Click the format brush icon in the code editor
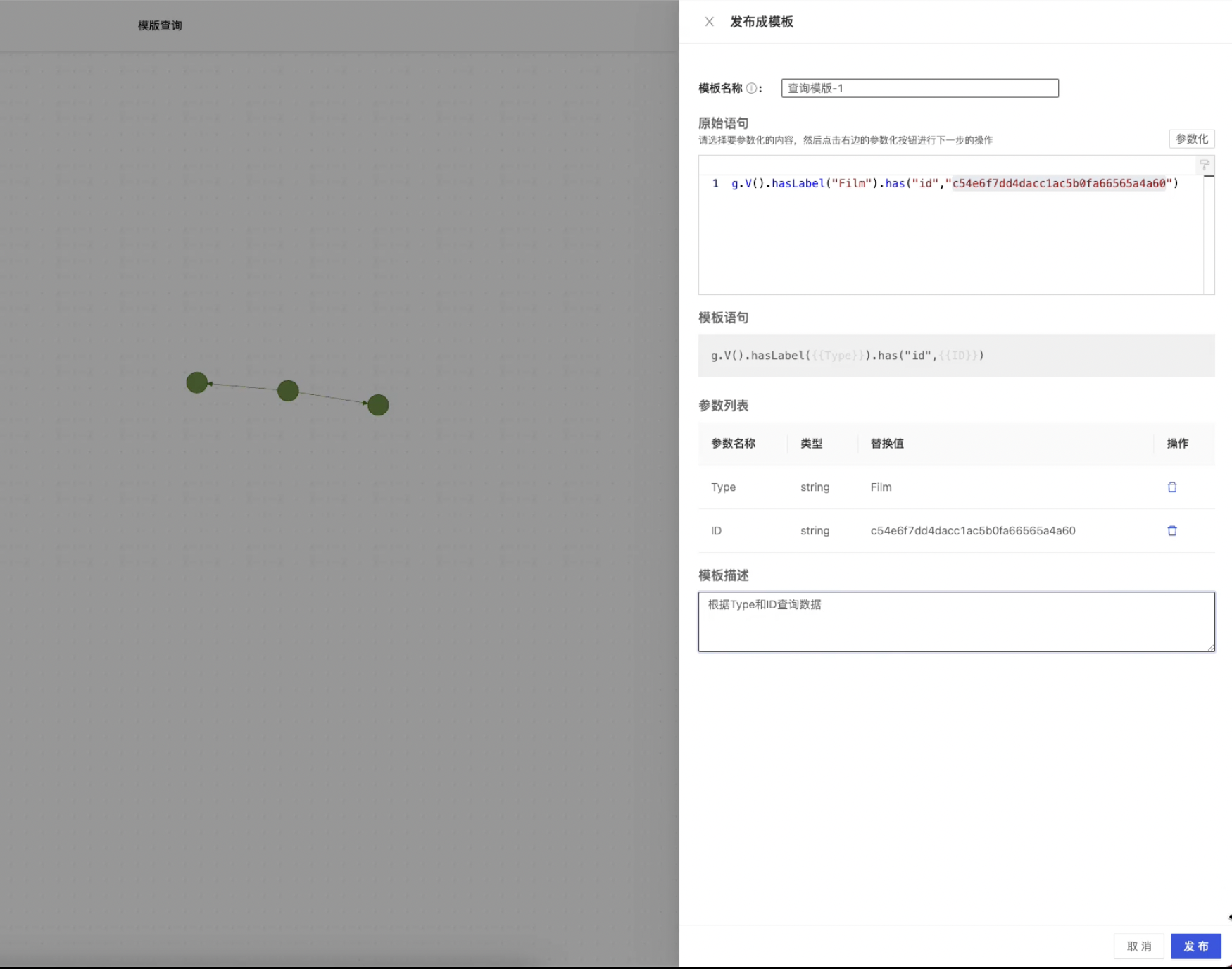Screen dimensions: 1232x969 coord(1205,165)
